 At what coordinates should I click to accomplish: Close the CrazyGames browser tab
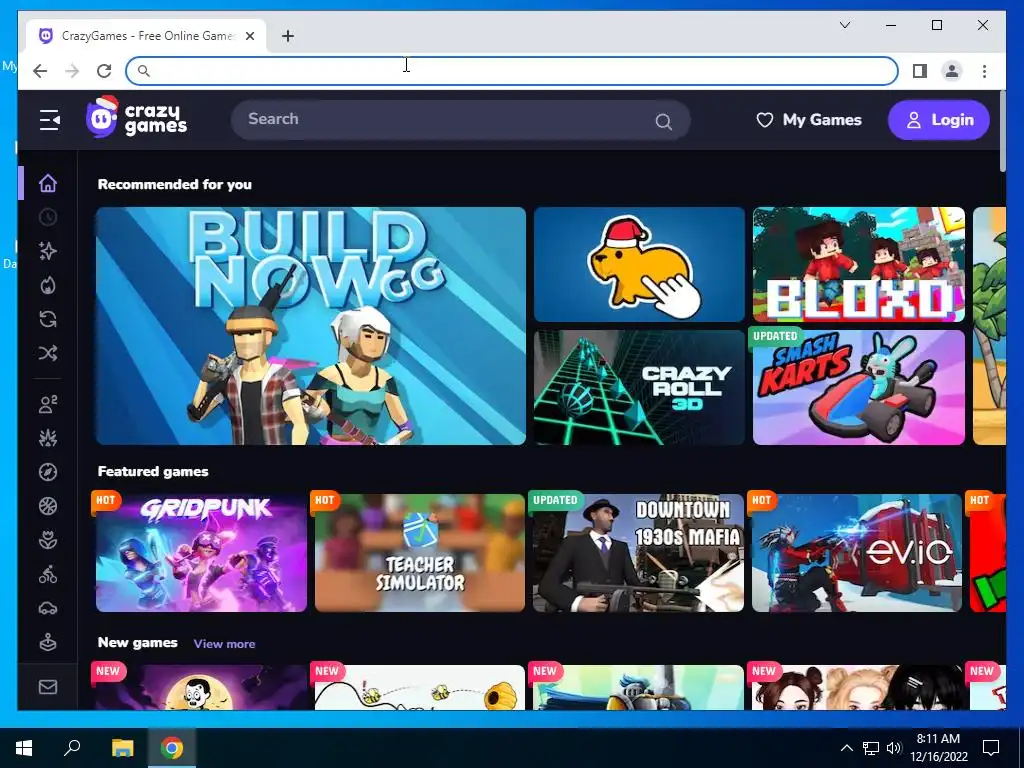[x=250, y=36]
